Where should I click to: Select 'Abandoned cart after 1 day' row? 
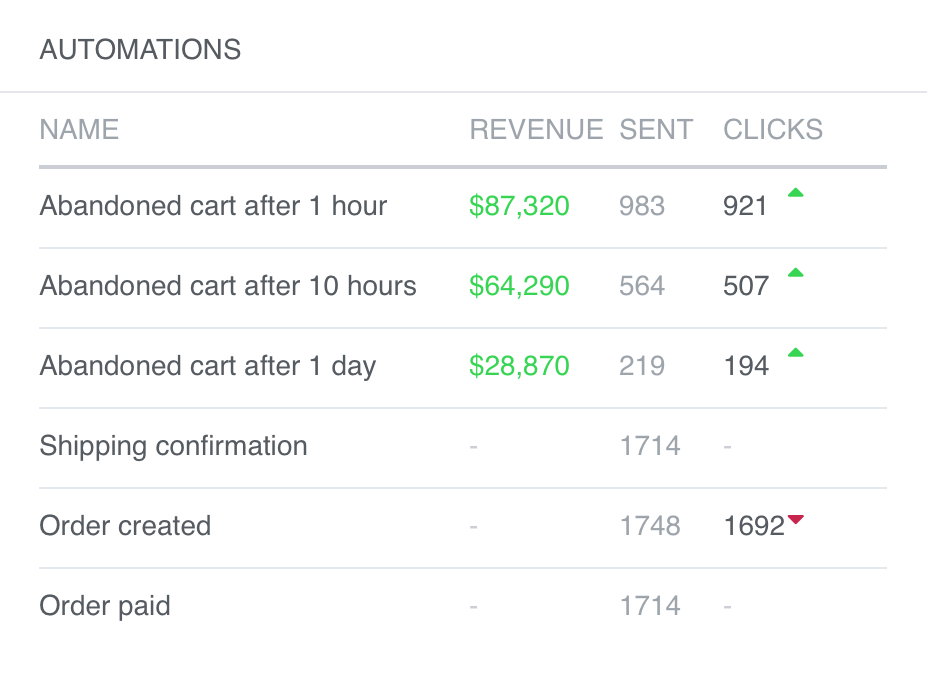click(x=207, y=366)
